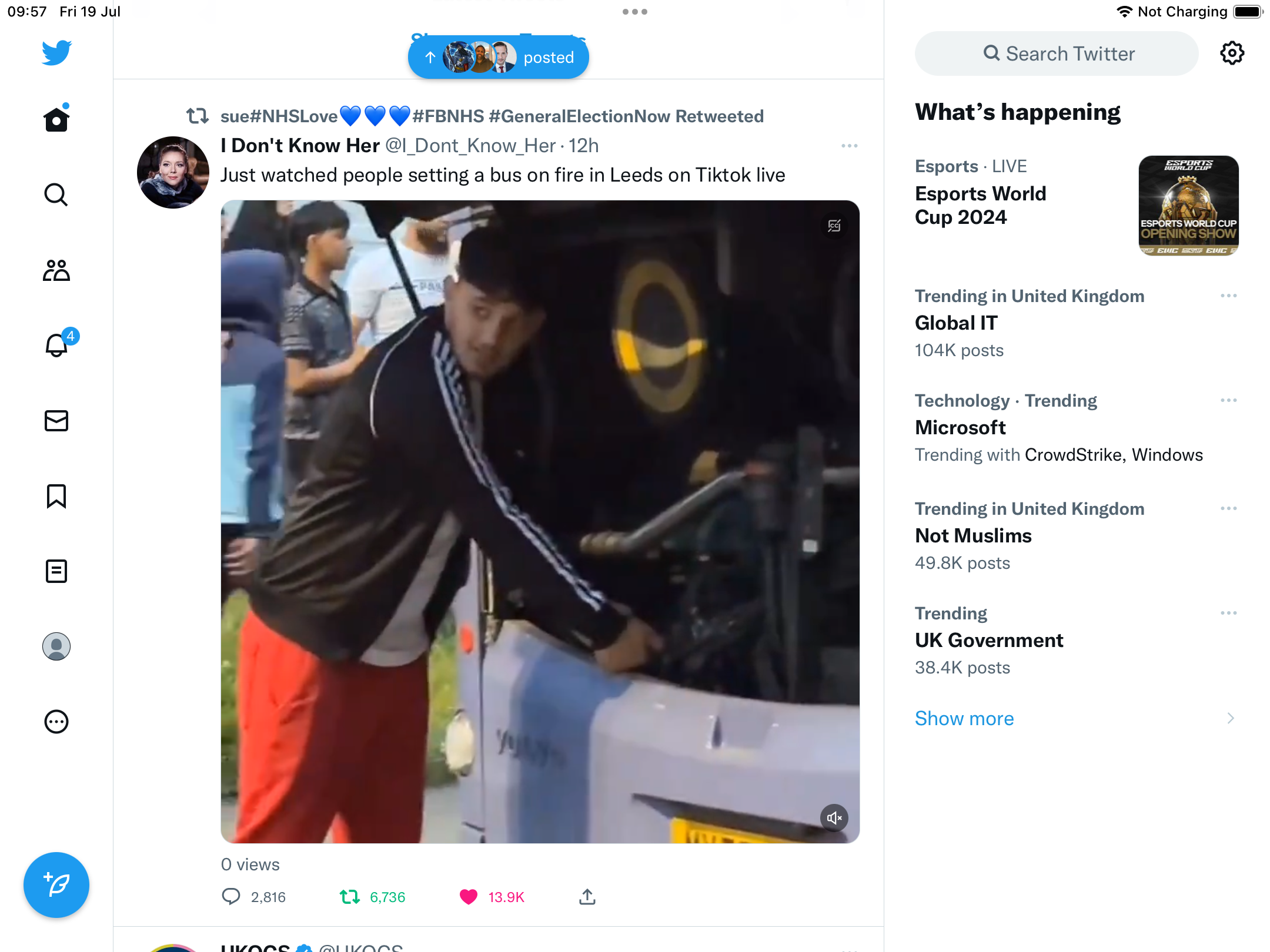Open the Bookmarks icon
Viewport: 1270px width, 952px height.
[56, 496]
